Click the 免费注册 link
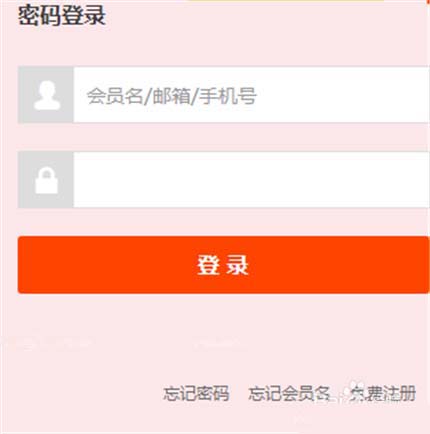Viewport: 430px width, 434px height. click(382, 393)
